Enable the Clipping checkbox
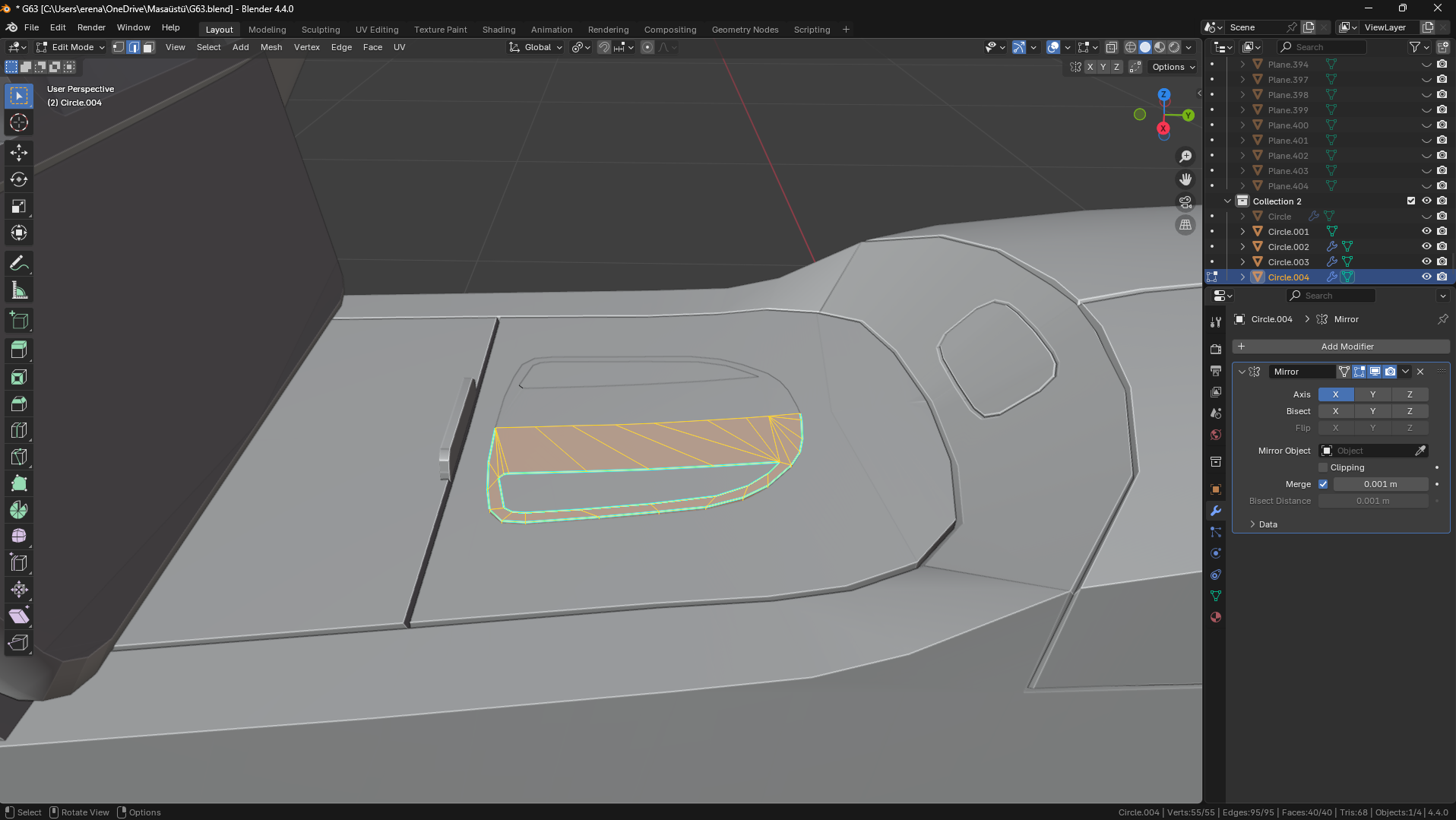This screenshot has height=820, width=1456. [1323, 467]
